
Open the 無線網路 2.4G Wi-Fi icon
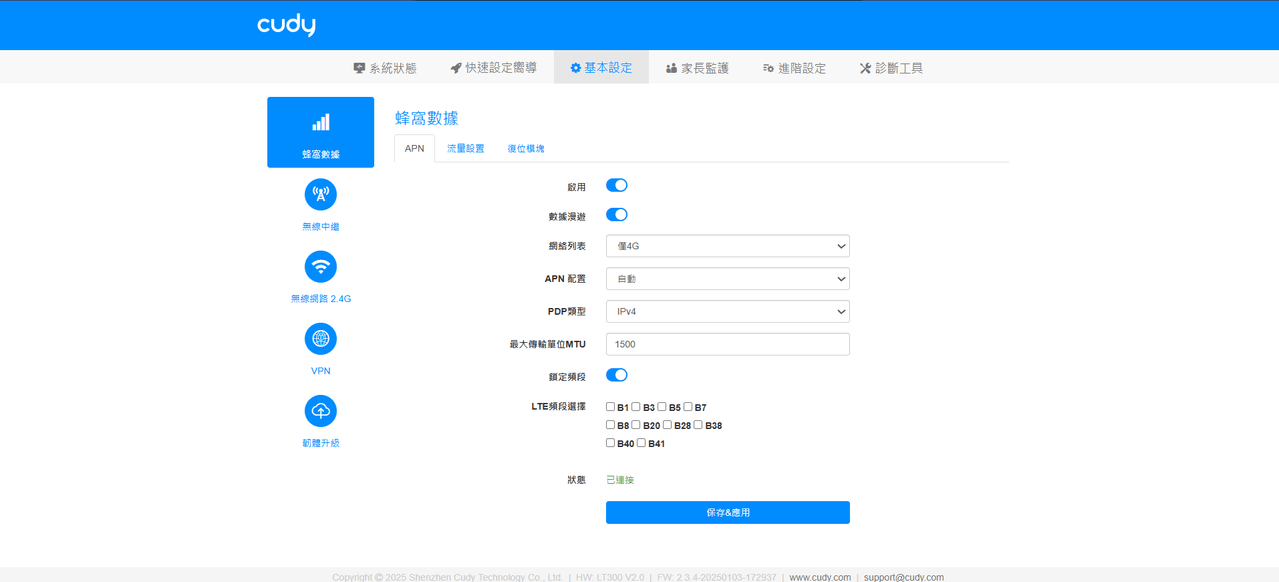(321, 266)
